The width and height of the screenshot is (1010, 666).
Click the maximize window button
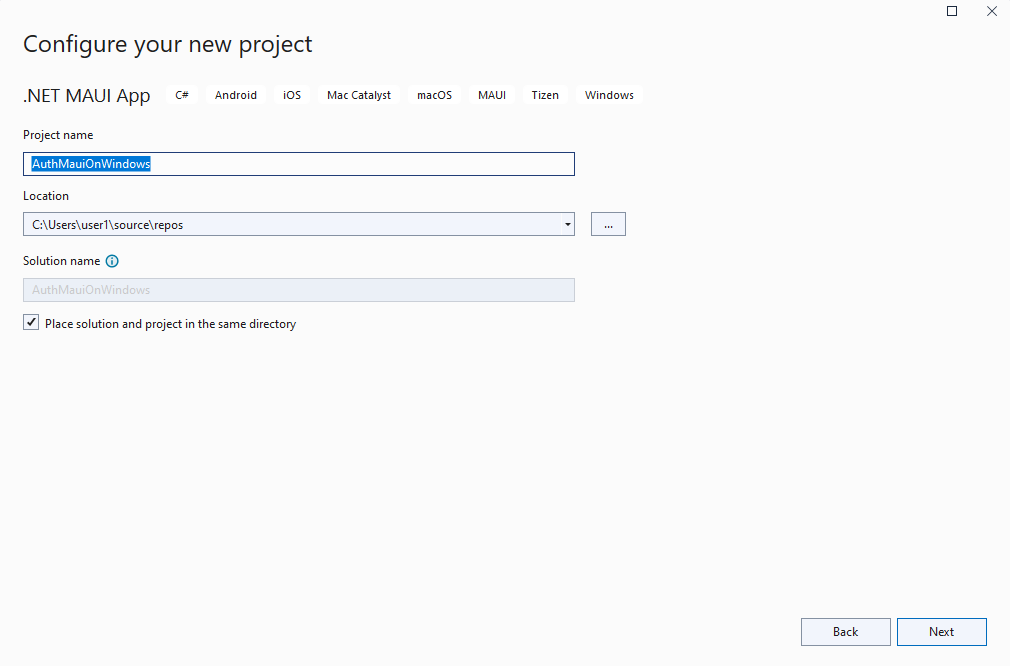point(951,11)
